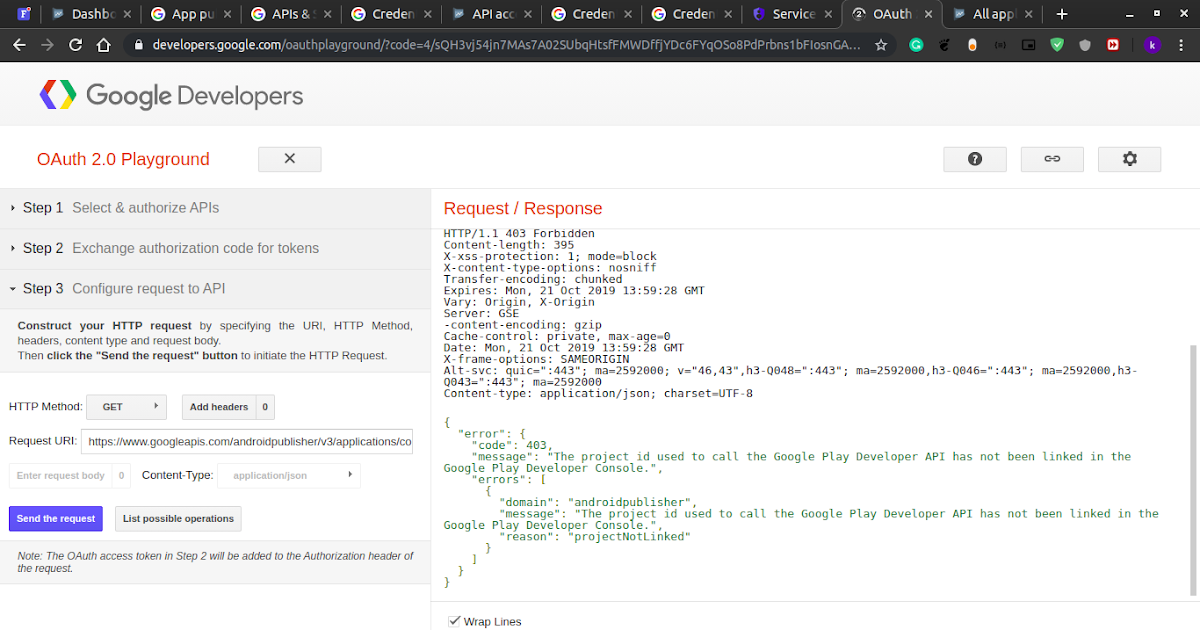
Task: Close the Service tab
Action: [x=828, y=14]
